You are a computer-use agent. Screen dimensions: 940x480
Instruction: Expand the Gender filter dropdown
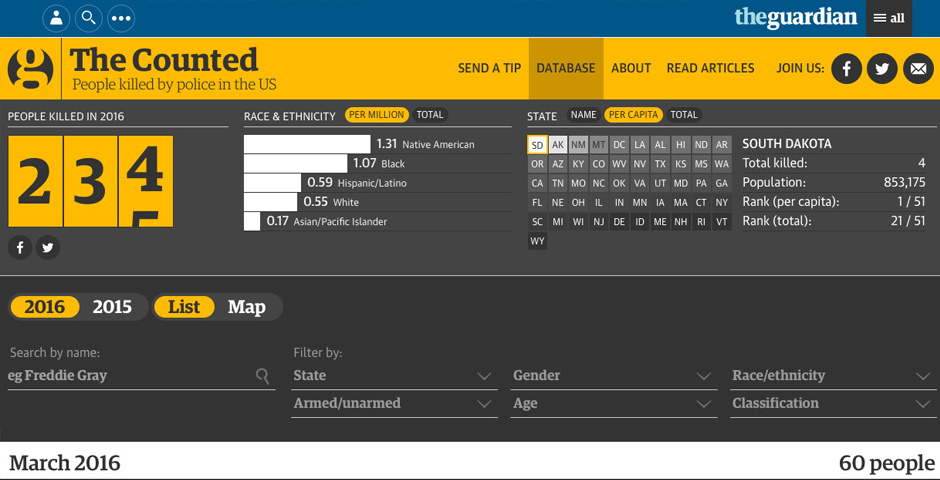[614, 376]
